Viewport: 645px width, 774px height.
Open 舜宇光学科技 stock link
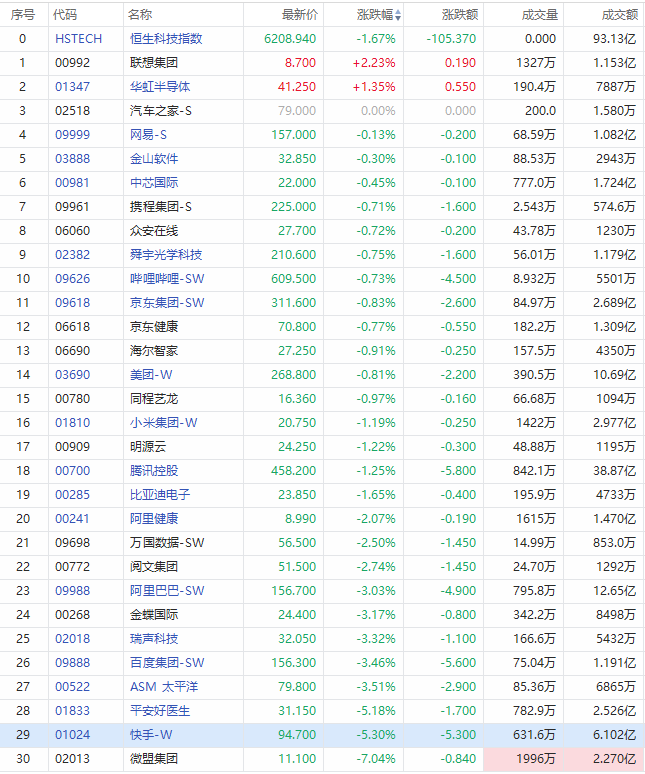[x=166, y=255]
